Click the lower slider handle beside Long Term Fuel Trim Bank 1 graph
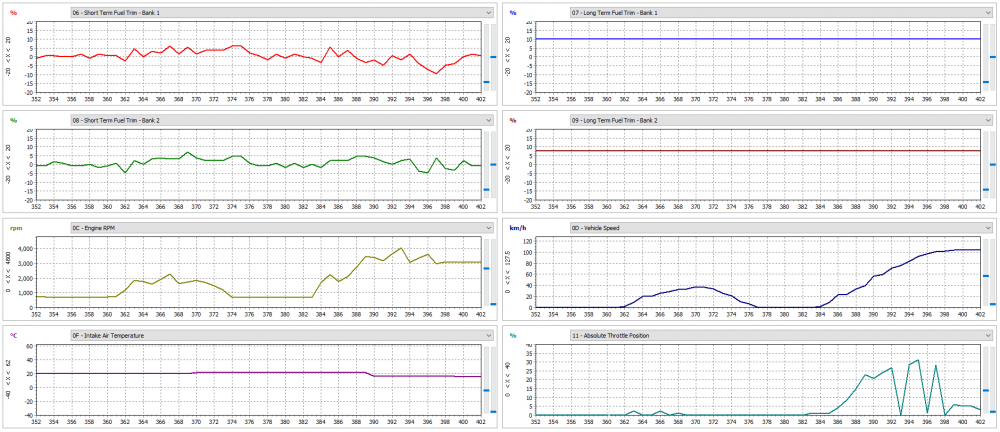The width and height of the screenshot is (1000, 432). (x=986, y=82)
